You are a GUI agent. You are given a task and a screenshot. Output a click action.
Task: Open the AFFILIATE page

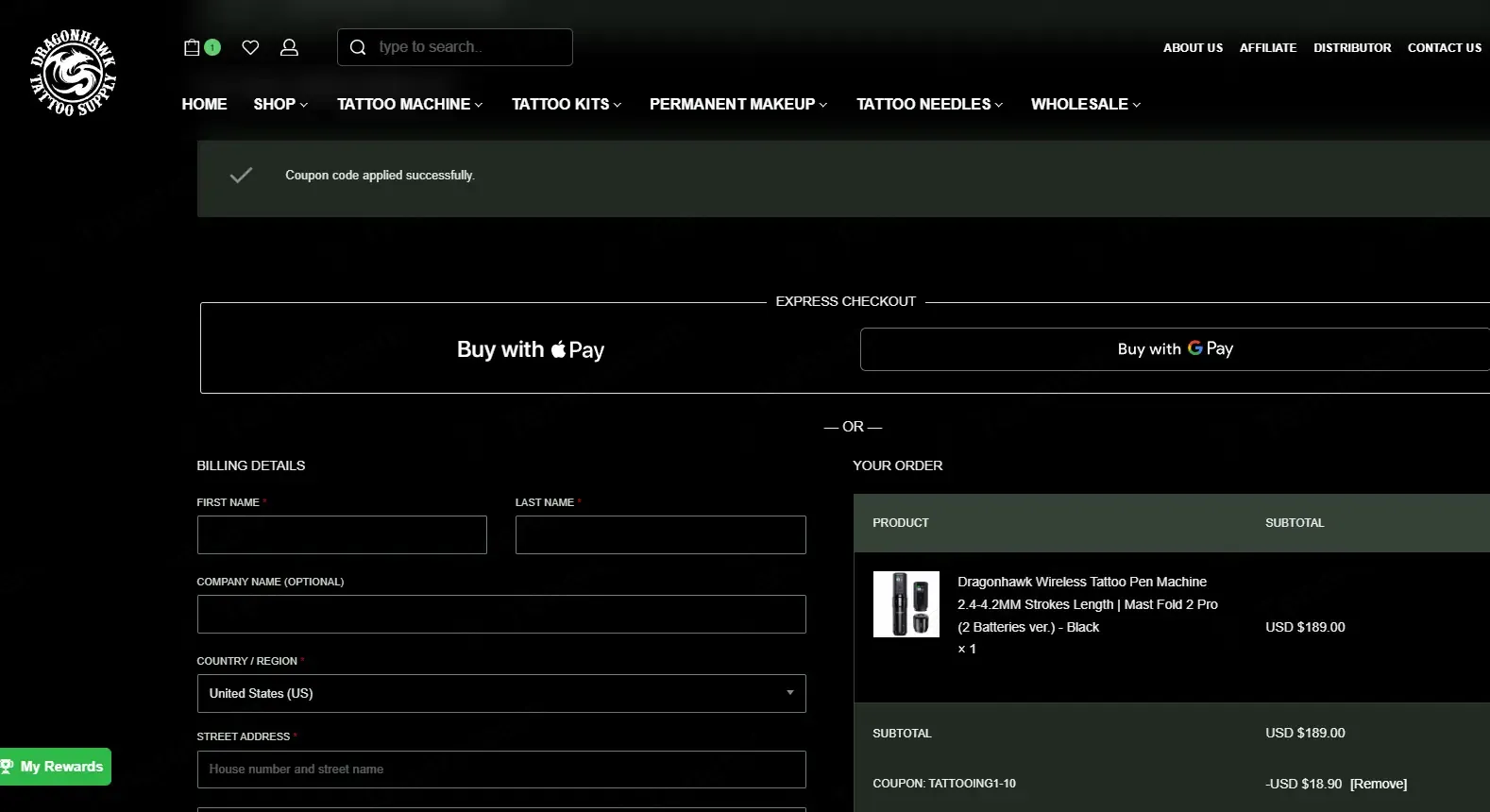1268,48
